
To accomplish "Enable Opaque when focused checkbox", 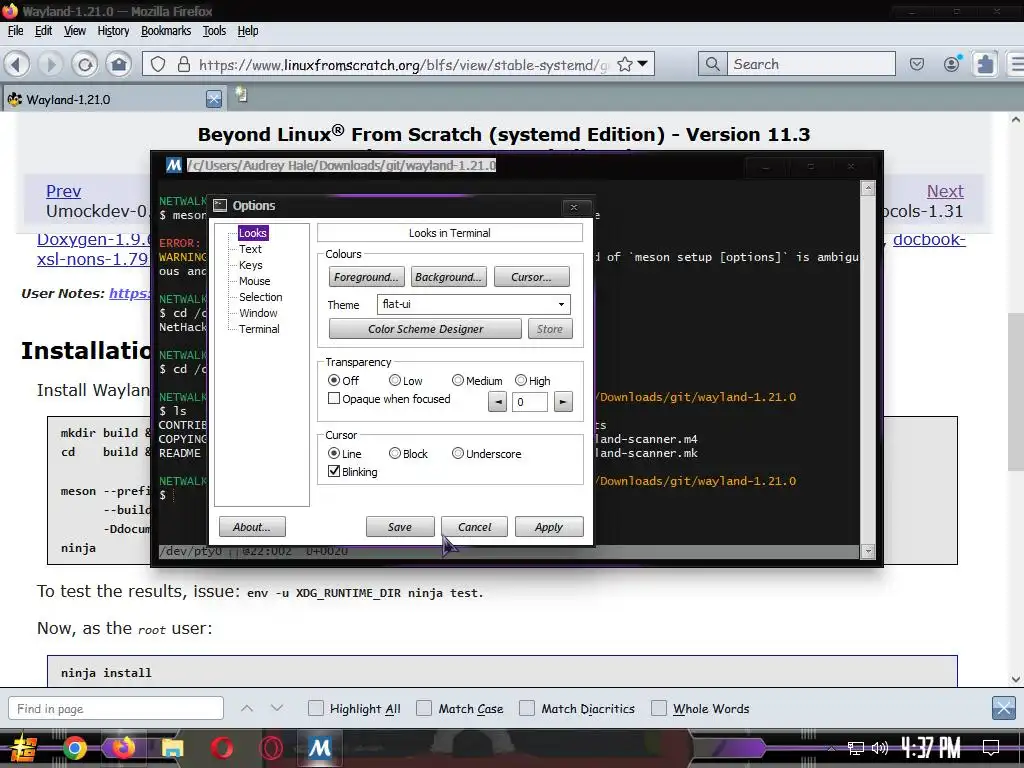I will [x=334, y=398].
